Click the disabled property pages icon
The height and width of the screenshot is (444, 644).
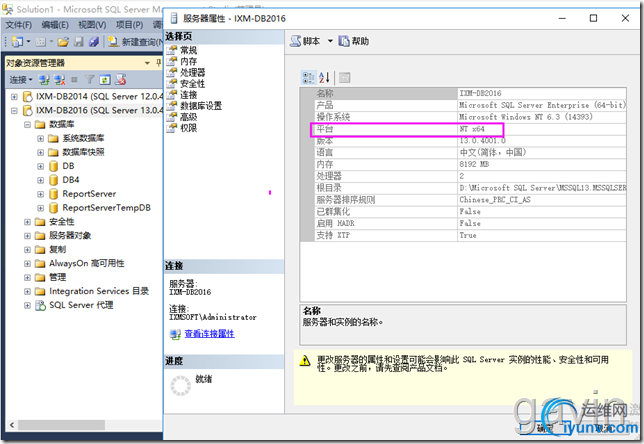pyautogui.click(x=345, y=77)
